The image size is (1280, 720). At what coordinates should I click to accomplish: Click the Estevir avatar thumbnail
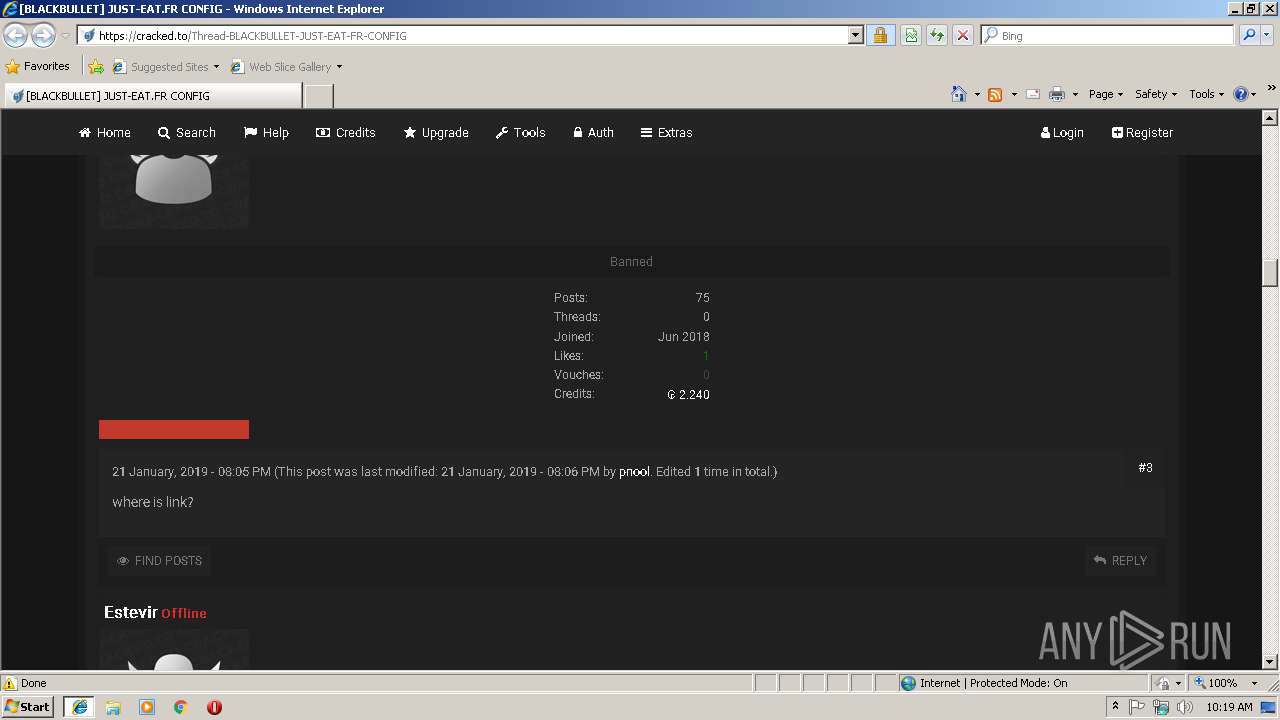(x=174, y=649)
